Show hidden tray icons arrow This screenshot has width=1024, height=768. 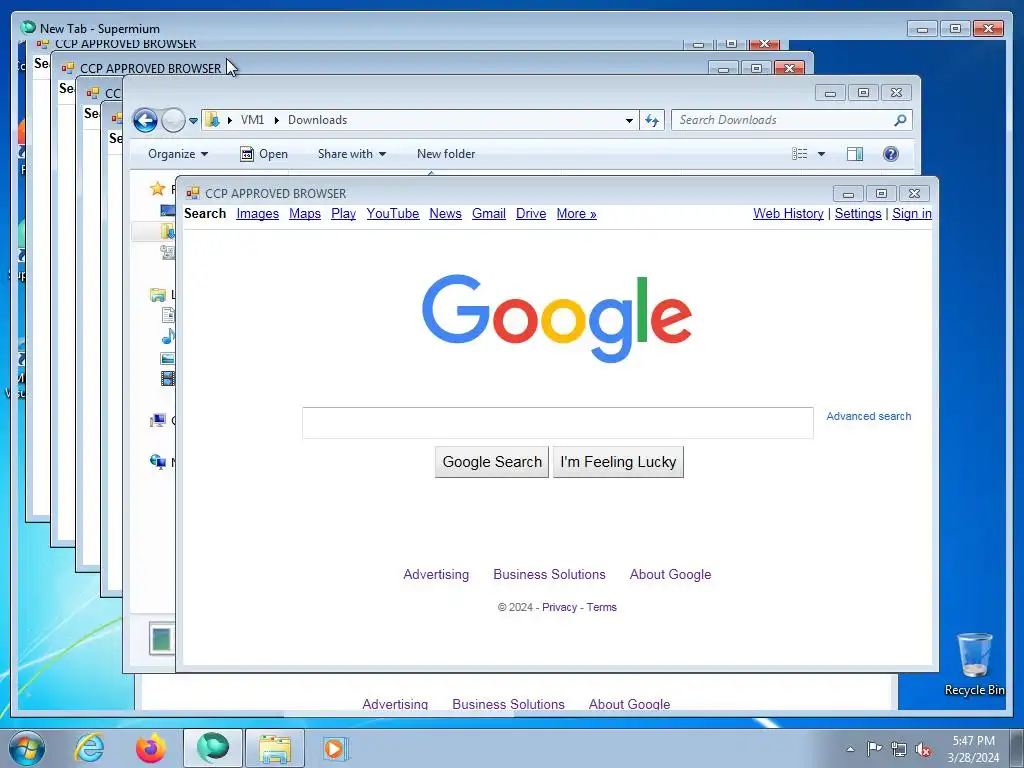point(850,749)
